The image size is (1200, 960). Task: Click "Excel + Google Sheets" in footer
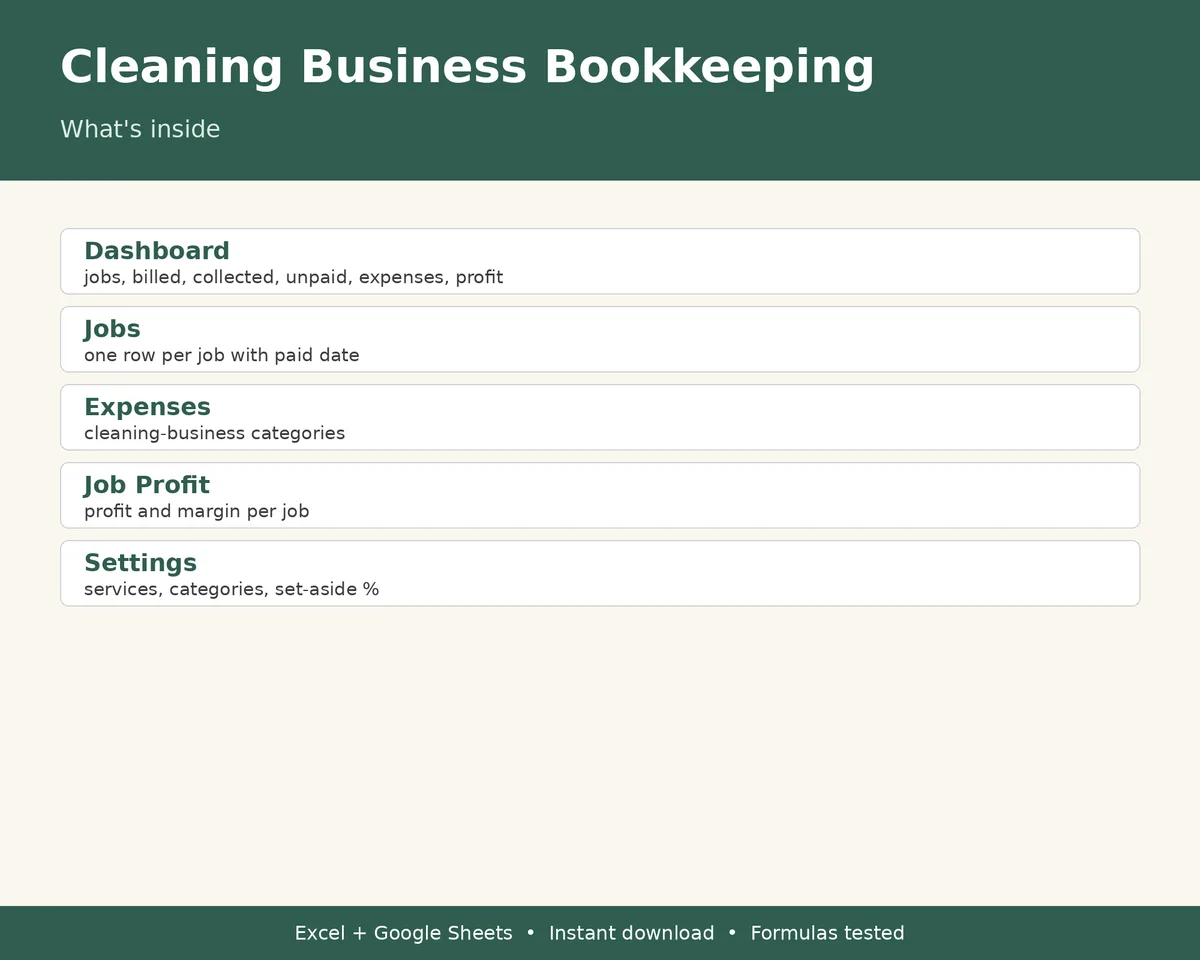pyautogui.click(x=403, y=933)
